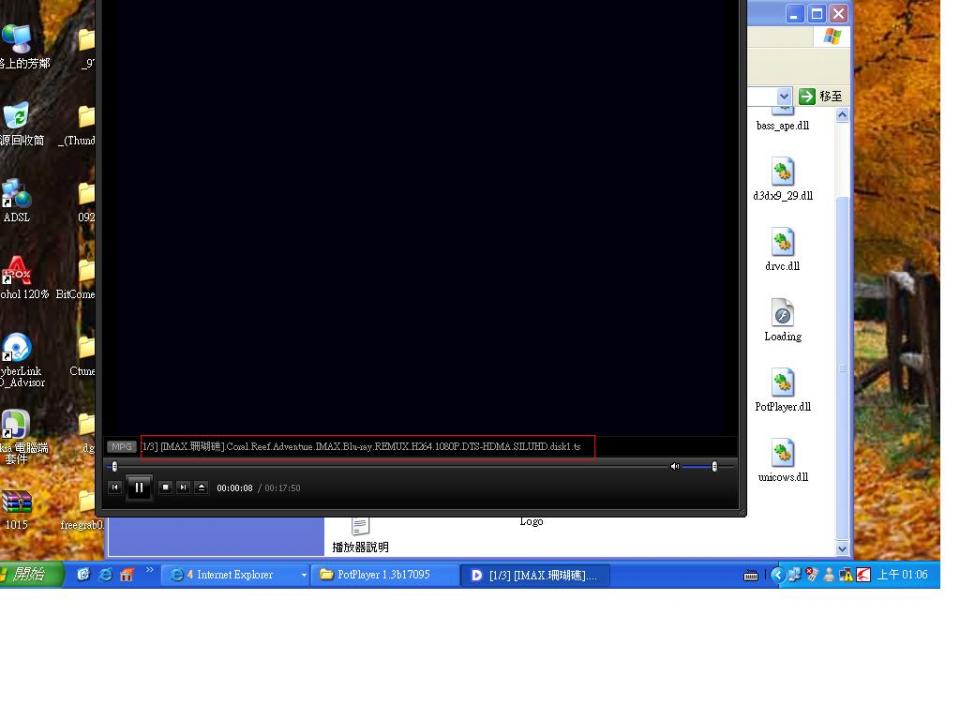
Task: Select the drvc.dll file
Action: point(782,250)
